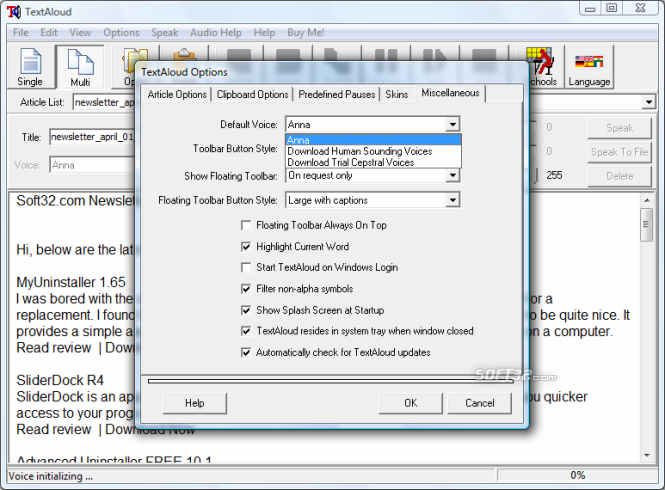This screenshot has height=490, width=665.
Task: Choose Download Human Sounding Voices entry
Action: 373,151
